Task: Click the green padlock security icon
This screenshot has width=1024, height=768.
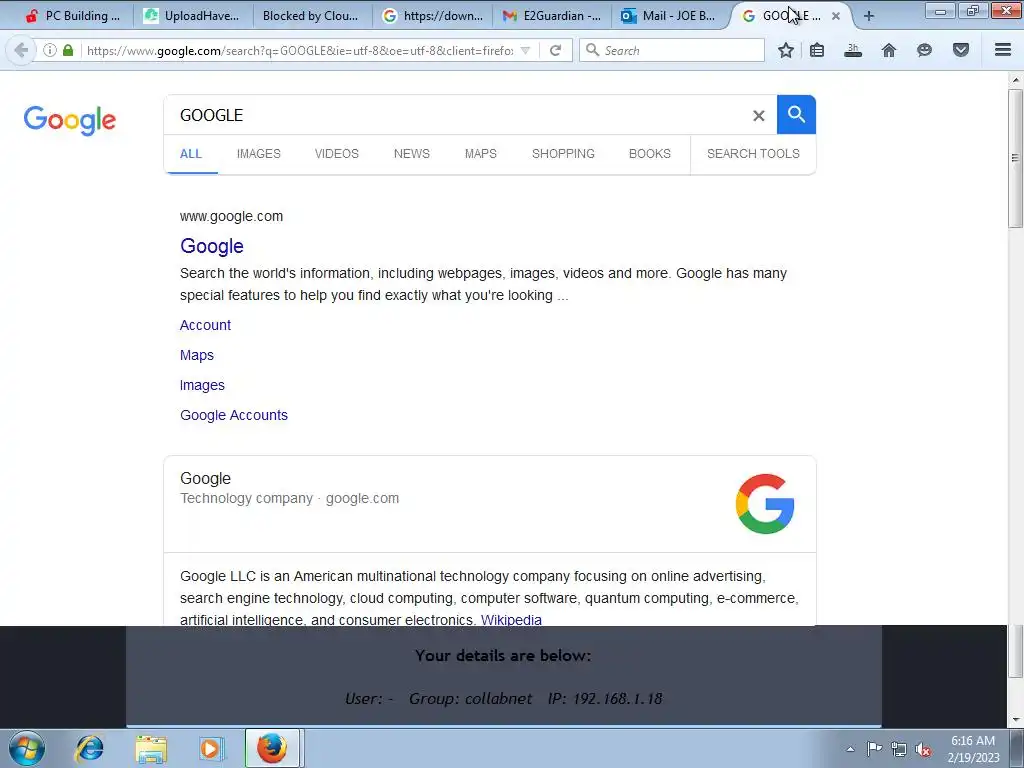Action: coord(68,50)
